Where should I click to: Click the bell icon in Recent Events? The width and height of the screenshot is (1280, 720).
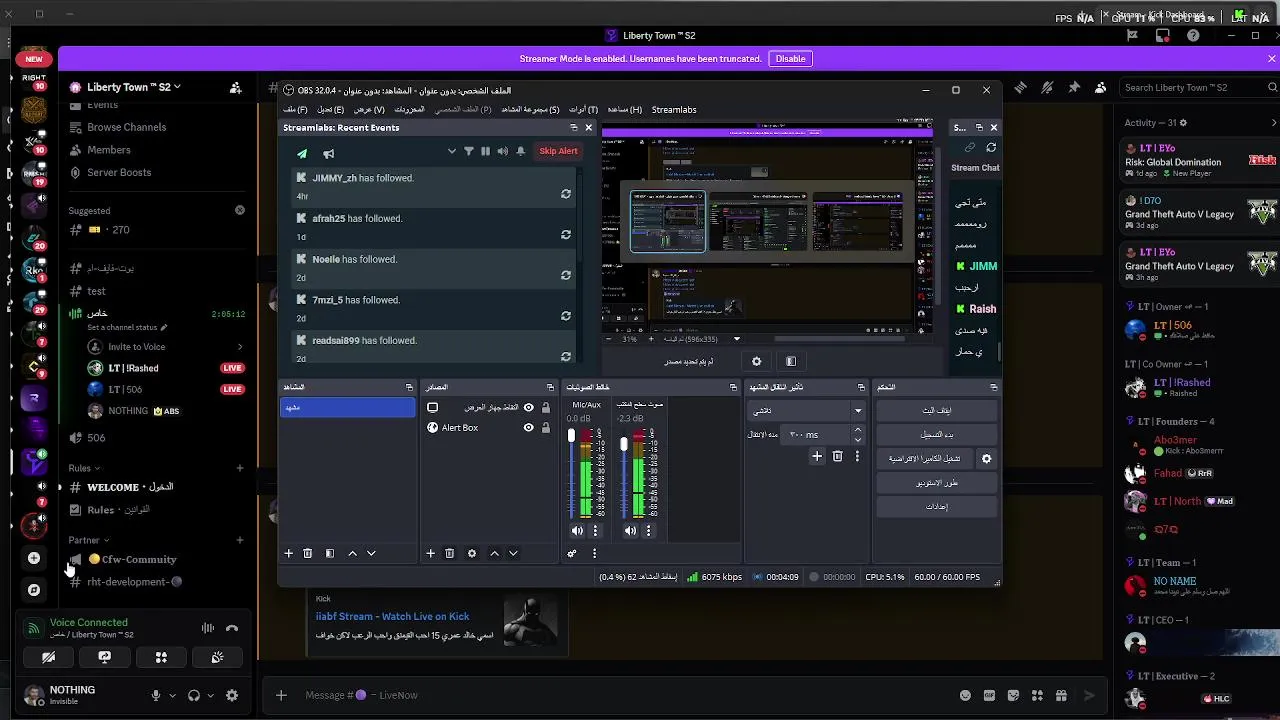coord(521,151)
